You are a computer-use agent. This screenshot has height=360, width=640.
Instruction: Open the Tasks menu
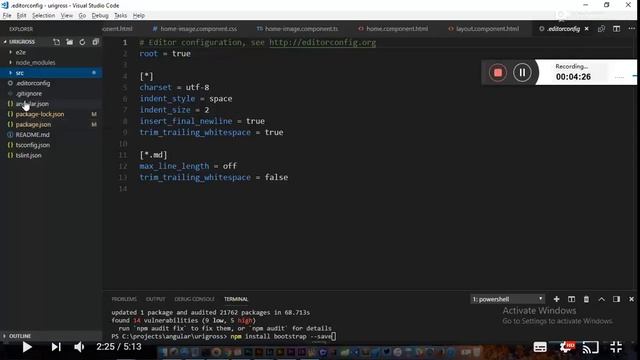click(120, 16)
